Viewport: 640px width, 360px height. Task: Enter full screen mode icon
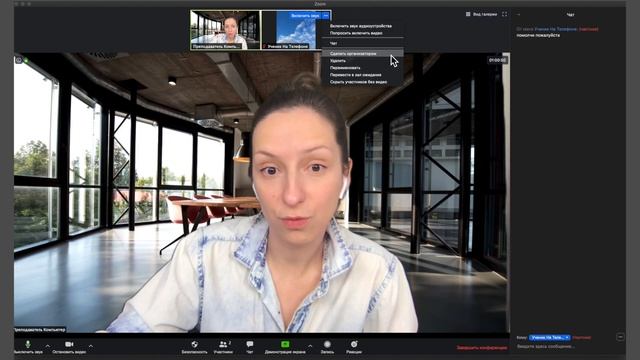pyautogui.click(x=504, y=14)
